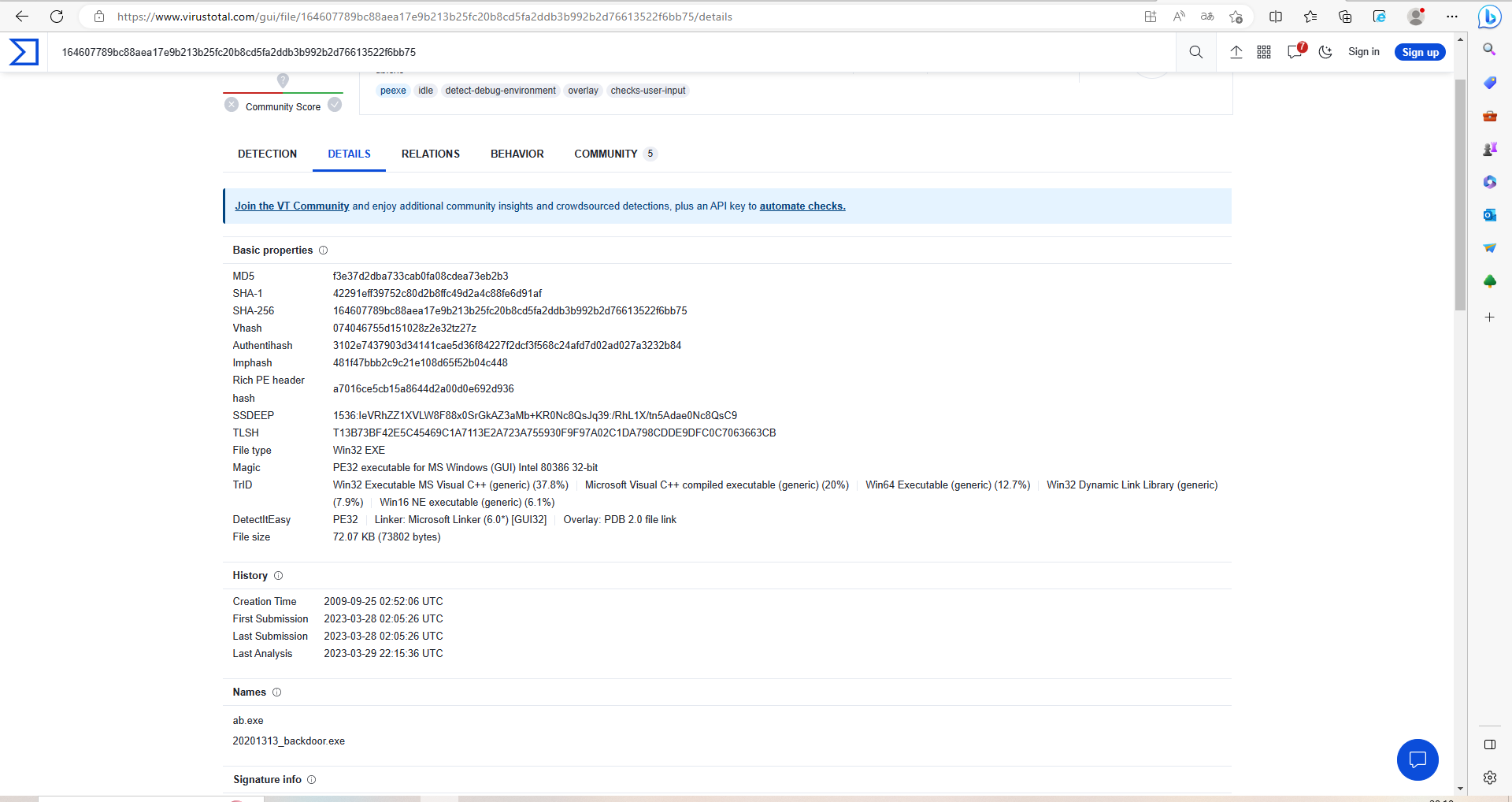Open the Edge settings and more menu
Image resolution: width=1512 pixels, height=802 pixels.
[1452, 17]
